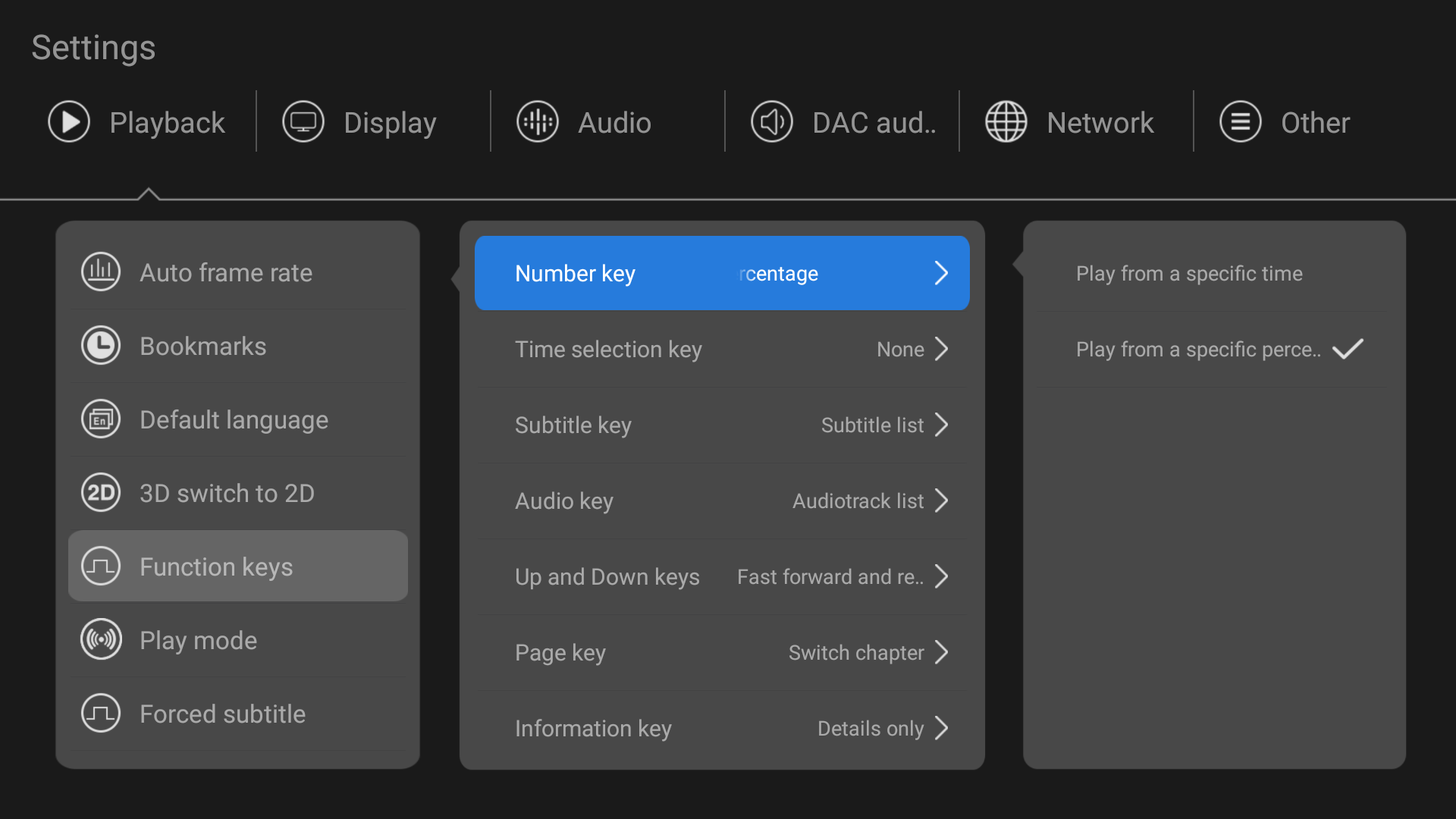
Task: Click the Time selection key label
Action: tap(608, 349)
